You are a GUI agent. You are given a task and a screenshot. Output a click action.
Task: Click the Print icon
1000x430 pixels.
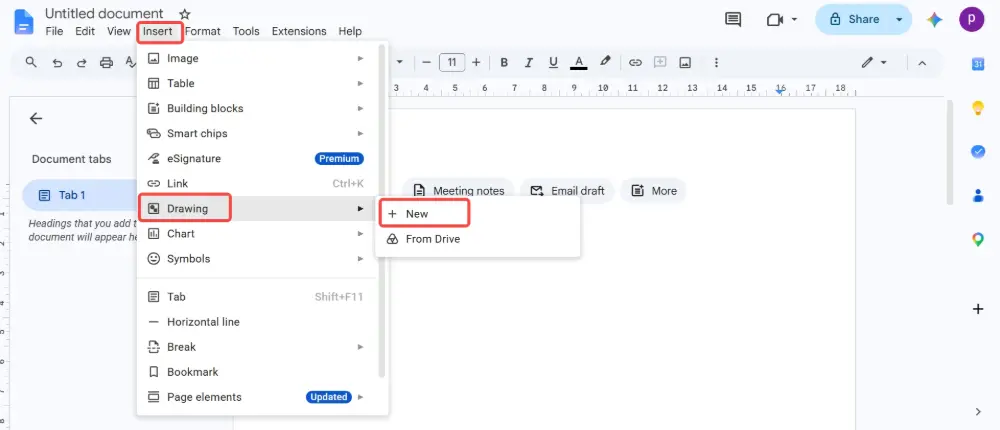click(x=107, y=63)
